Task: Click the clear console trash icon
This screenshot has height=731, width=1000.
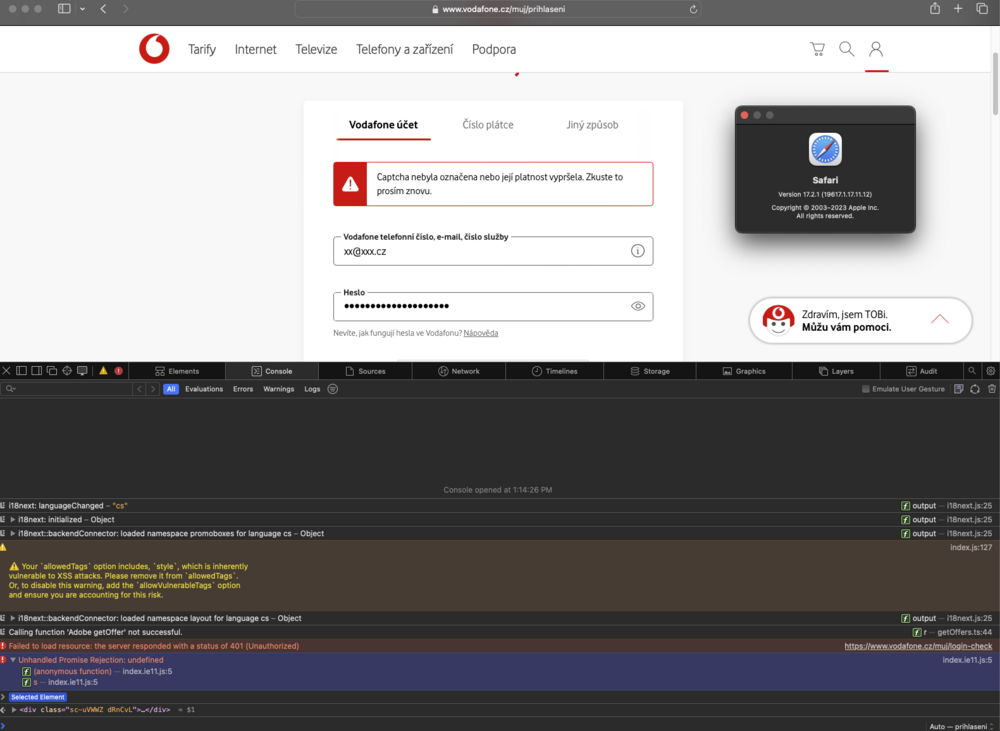Action: pos(991,389)
